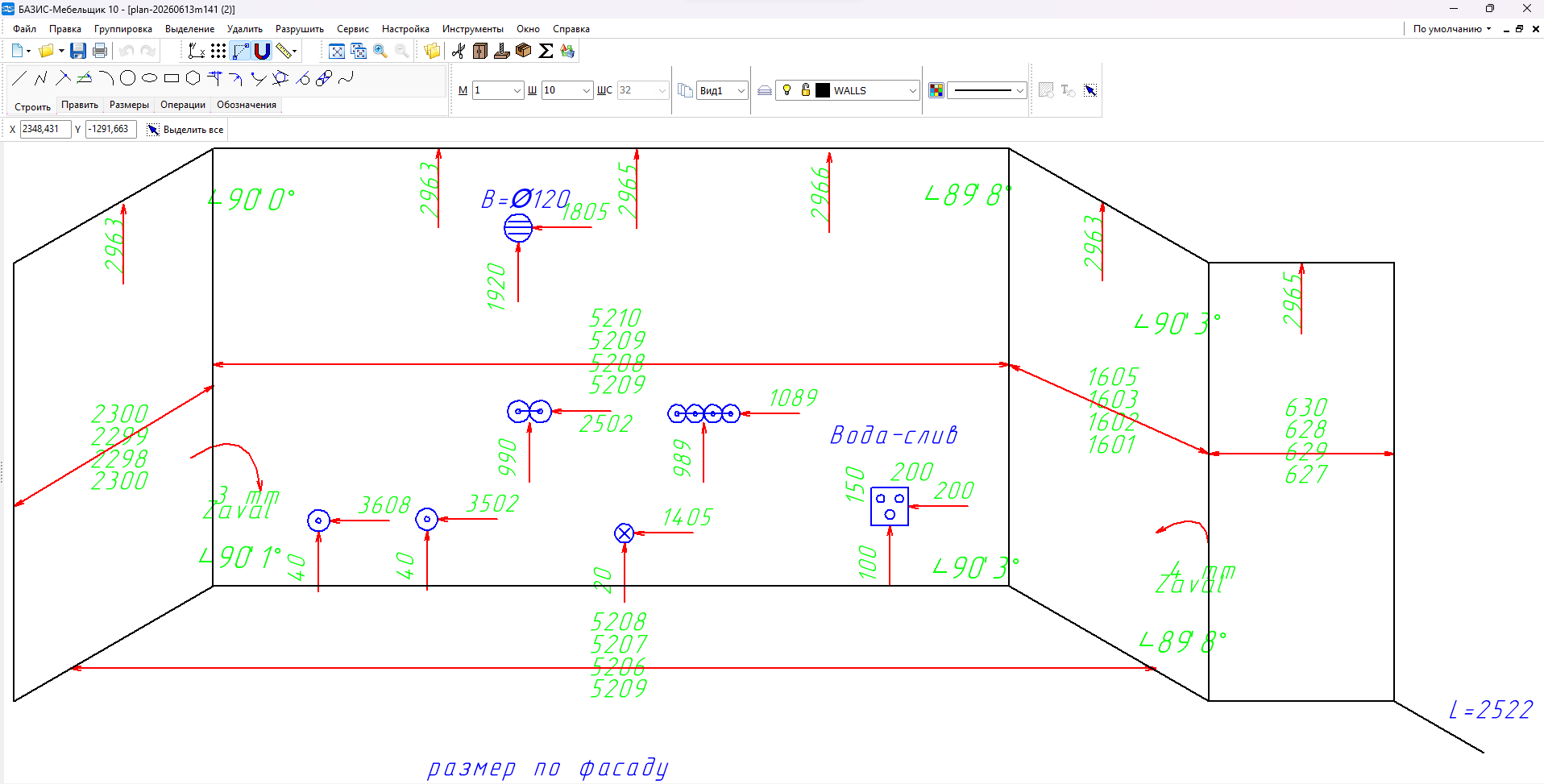Click the sigma summary icon
The width and height of the screenshot is (1544, 784).
tap(546, 51)
